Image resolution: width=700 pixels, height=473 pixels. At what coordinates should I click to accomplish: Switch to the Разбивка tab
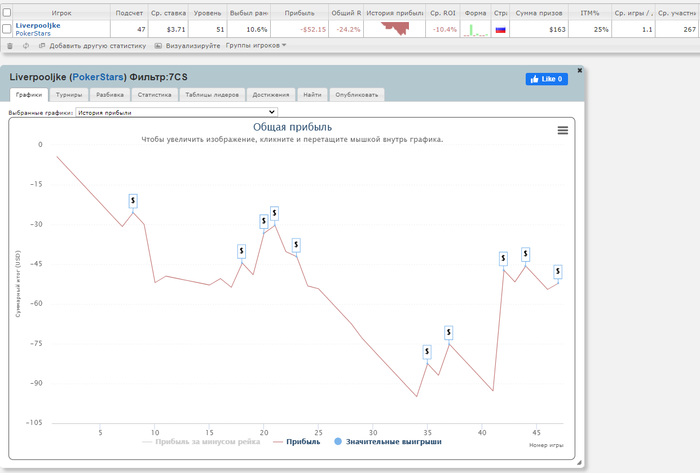[x=110, y=95]
